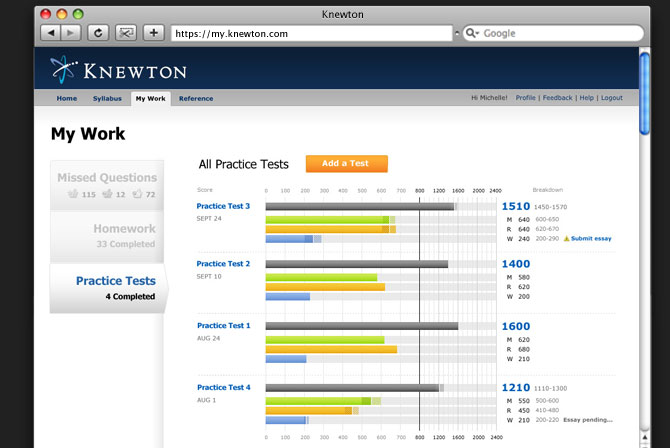670x448 pixels.
Task: Click the add bookmark plus icon
Action: (x=153, y=33)
